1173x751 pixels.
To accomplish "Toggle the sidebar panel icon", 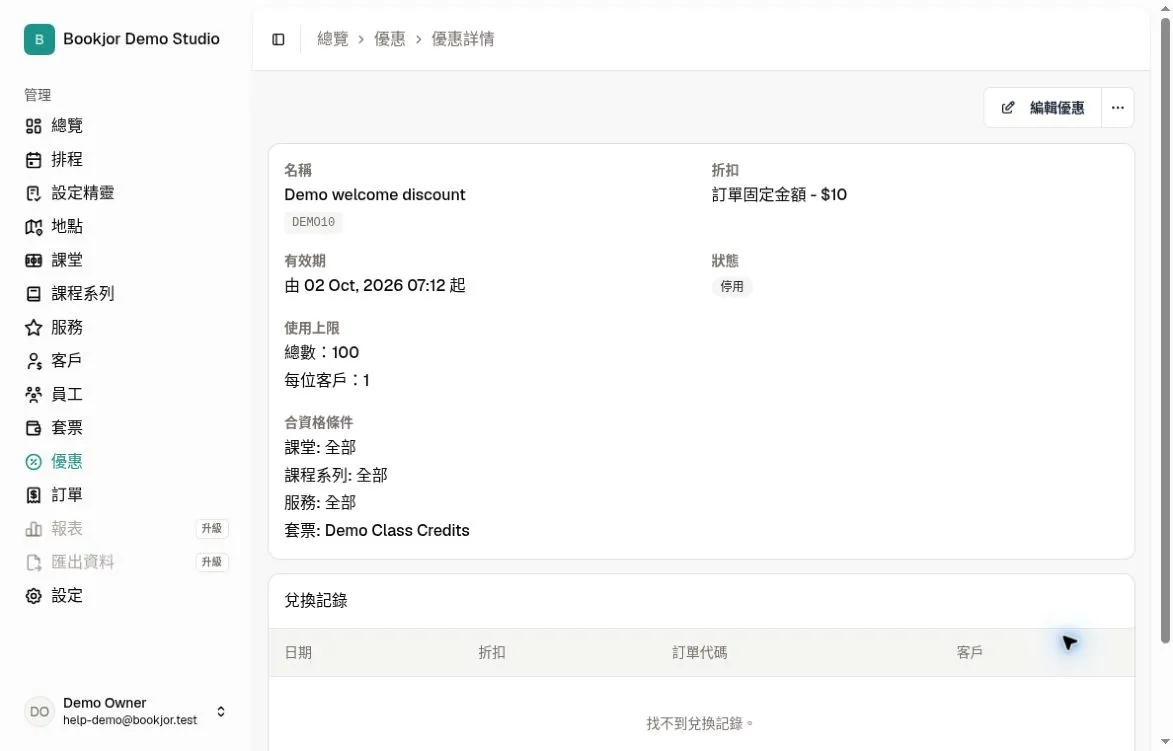I will (x=278, y=39).
